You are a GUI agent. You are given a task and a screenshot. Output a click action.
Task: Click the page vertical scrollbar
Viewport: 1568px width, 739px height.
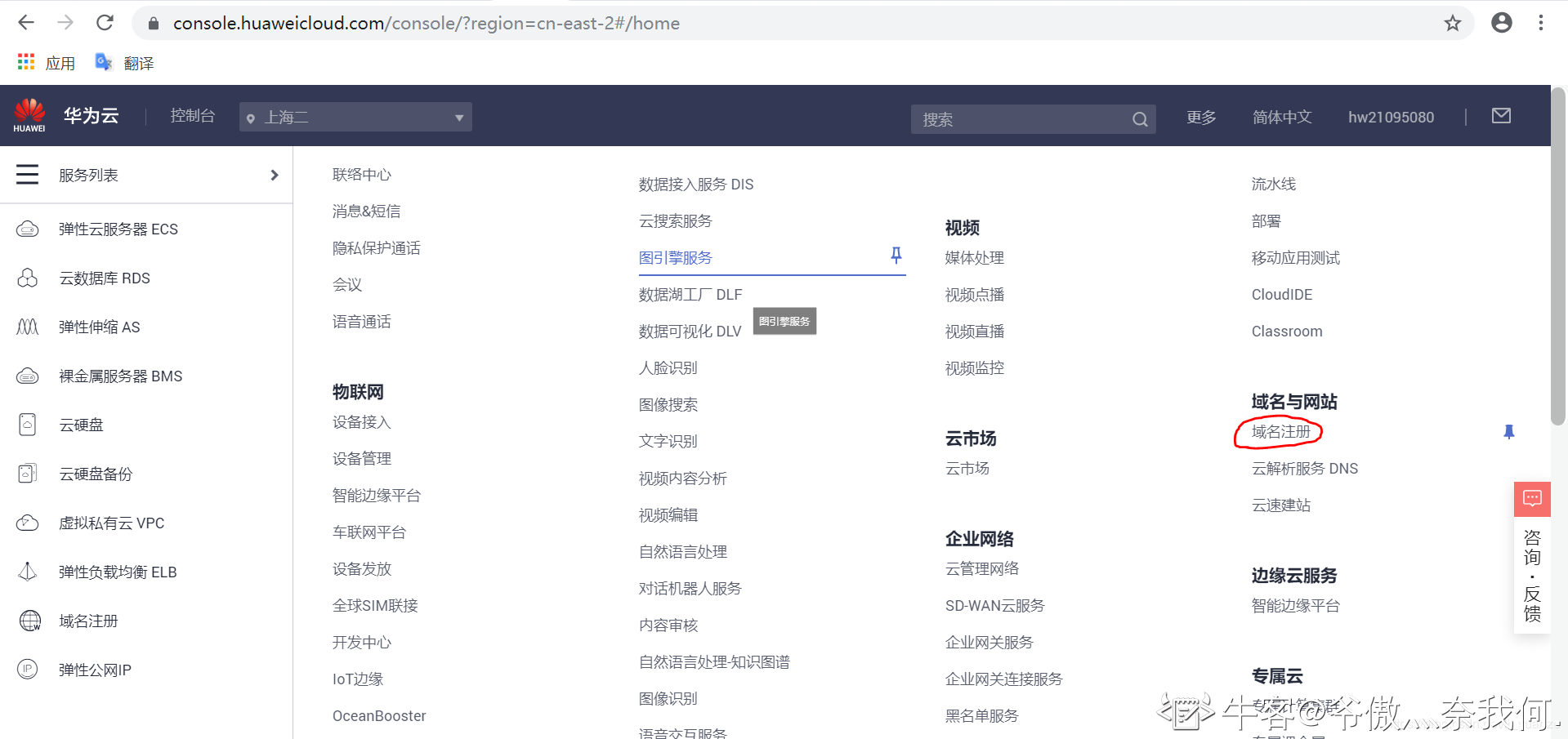pos(1559,256)
